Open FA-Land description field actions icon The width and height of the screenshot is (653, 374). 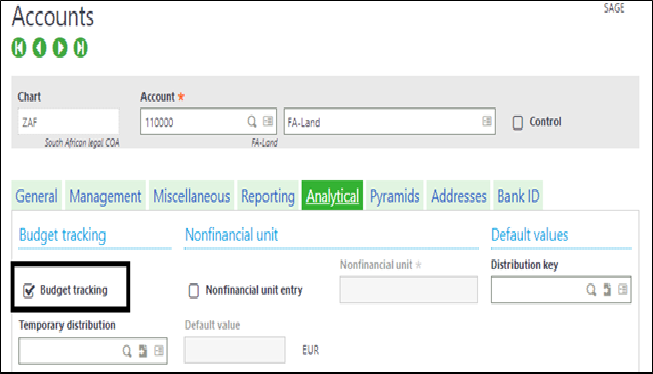tap(487, 121)
